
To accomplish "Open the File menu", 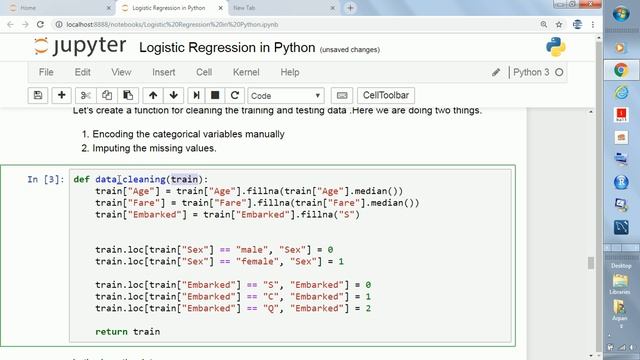I will [46, 72].
